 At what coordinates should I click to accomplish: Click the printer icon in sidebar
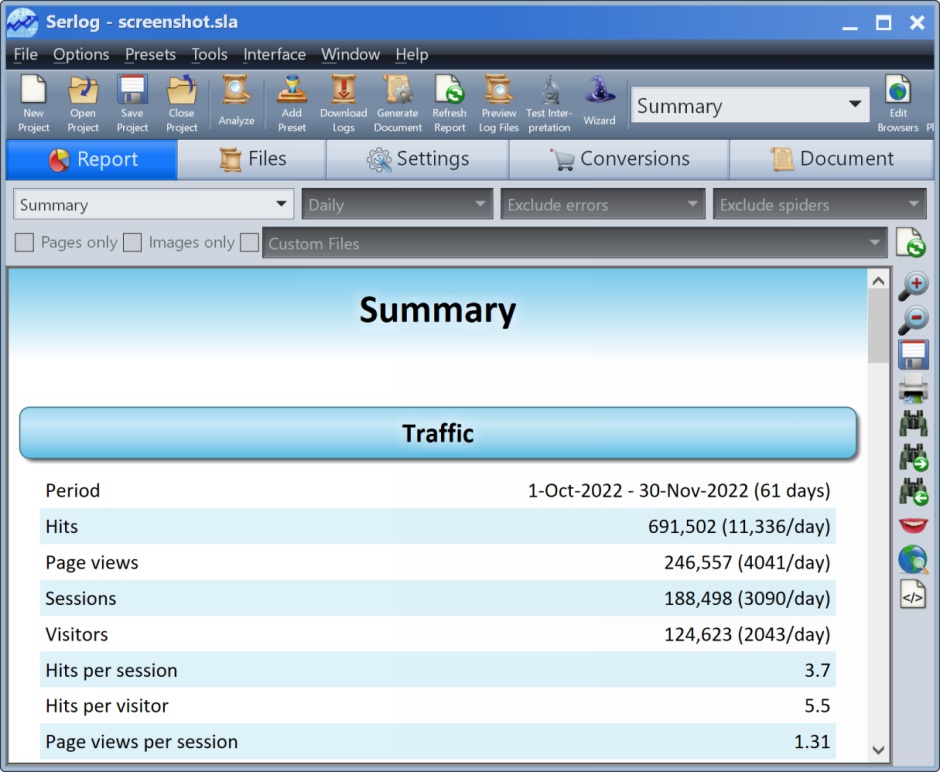coord(912,388)
